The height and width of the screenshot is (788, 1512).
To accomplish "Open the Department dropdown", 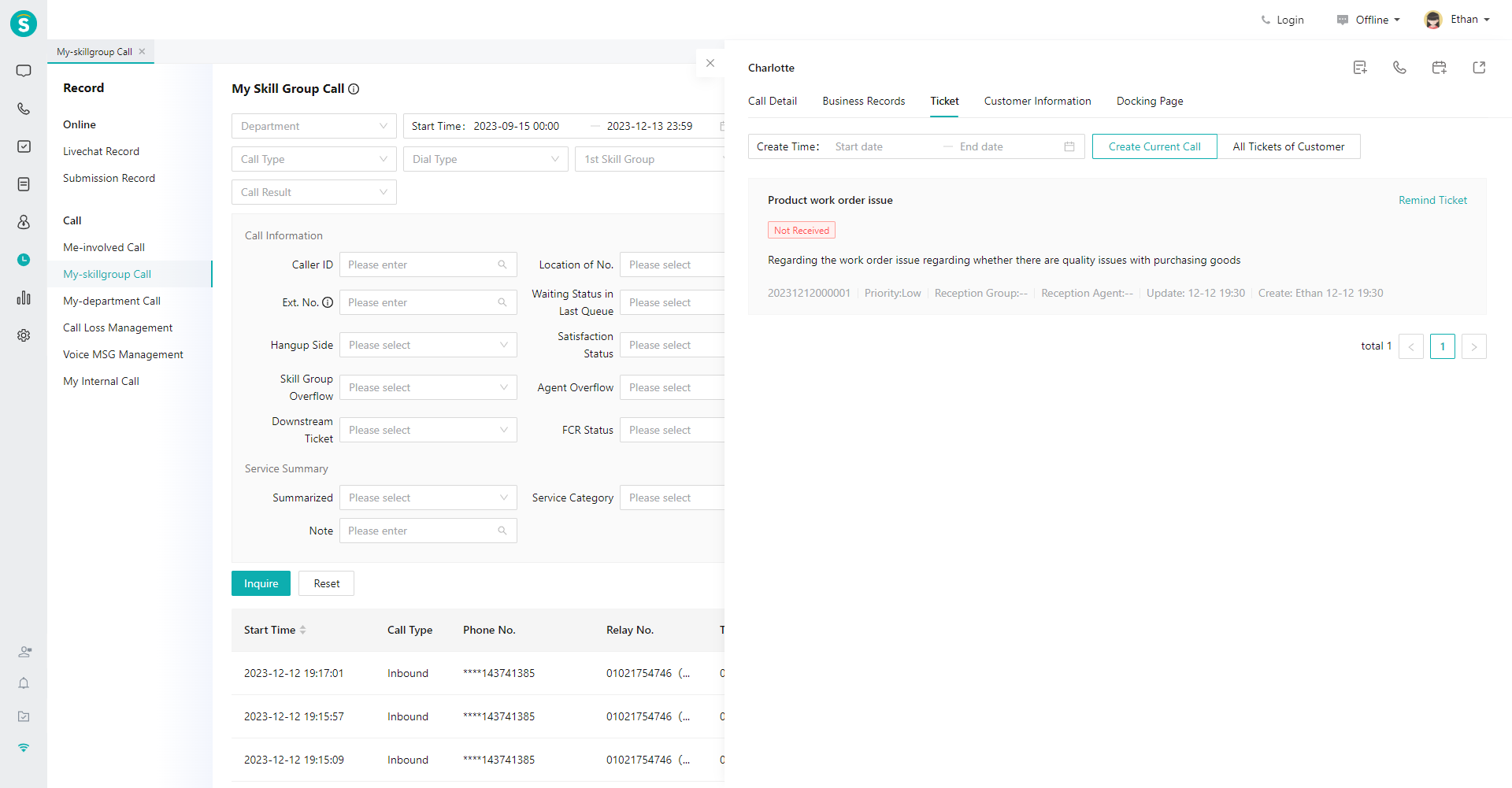I will [x=314, y=126].
